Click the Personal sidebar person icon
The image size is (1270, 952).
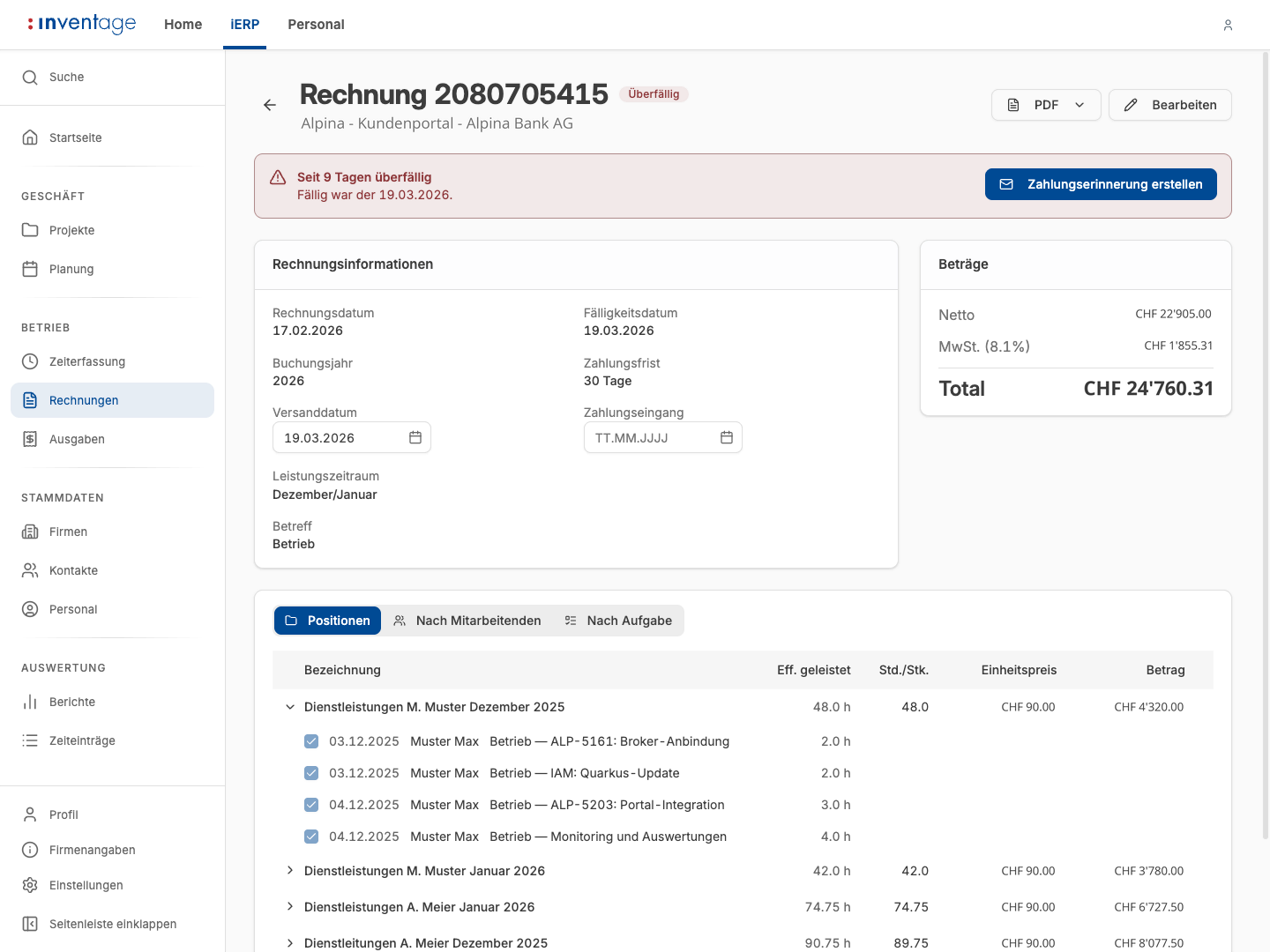(30, 609)
